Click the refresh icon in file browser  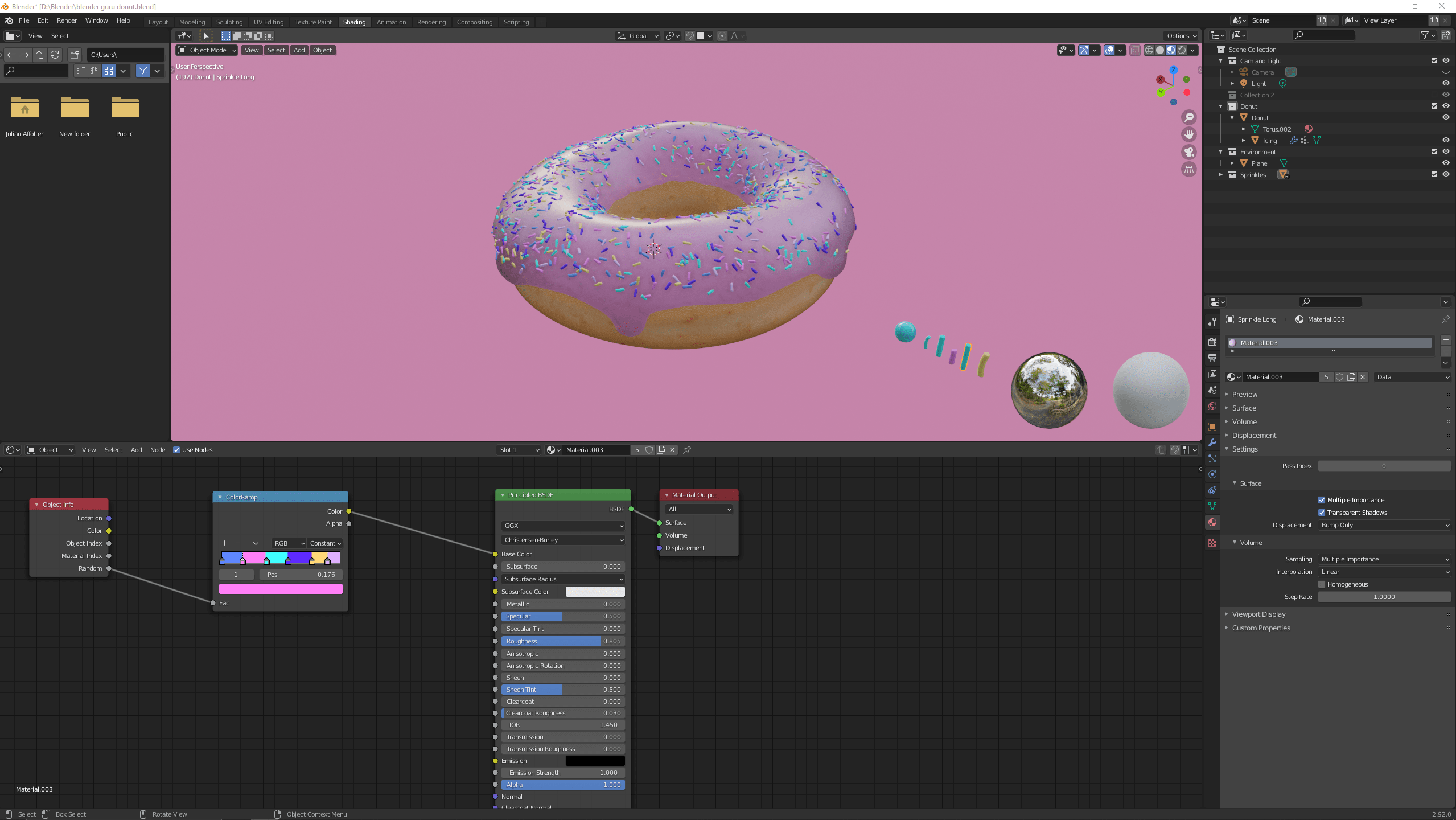click(55, 55)
